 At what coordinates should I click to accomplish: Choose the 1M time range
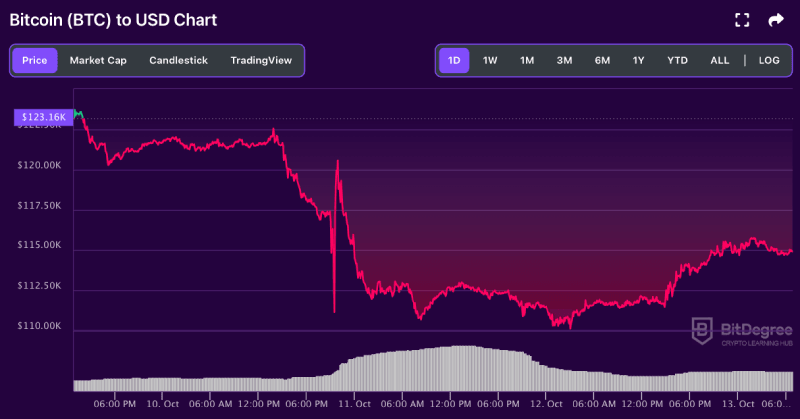click(x=527, y=61)
